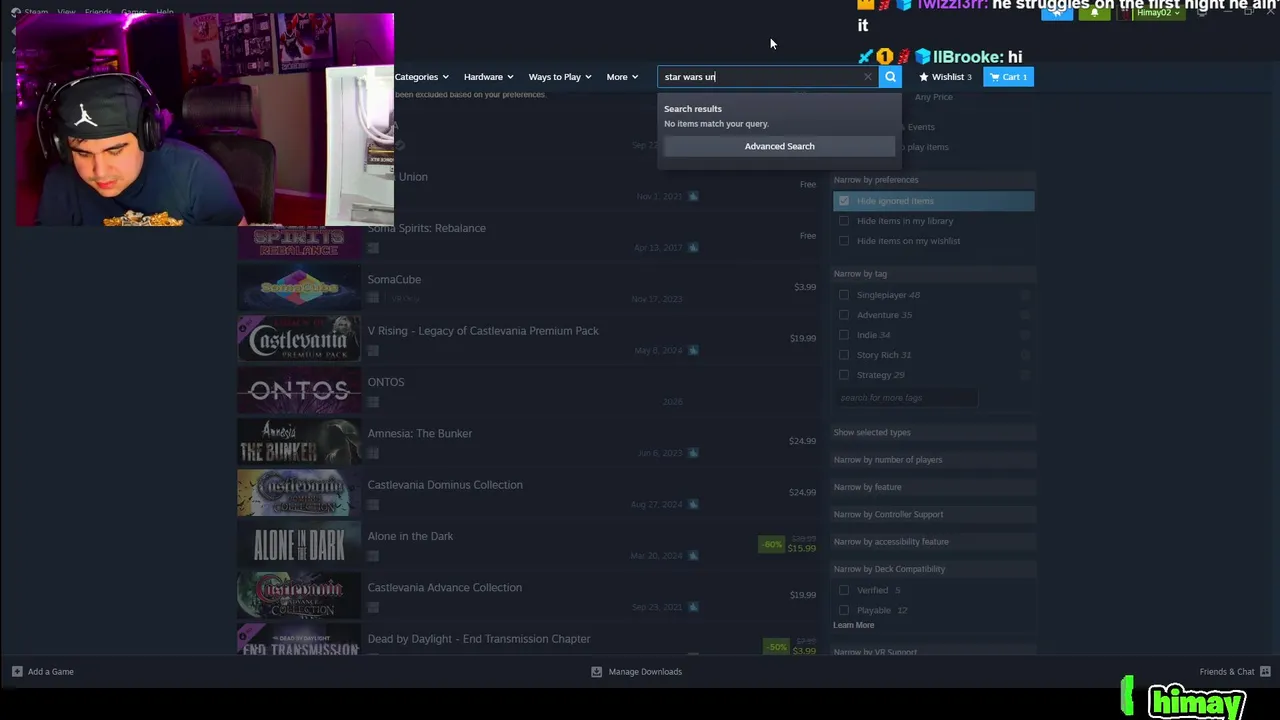Viewport: 1280px width, 720px height.
Task: Expand Show selected types section
Action: click(x=933, y=432)
